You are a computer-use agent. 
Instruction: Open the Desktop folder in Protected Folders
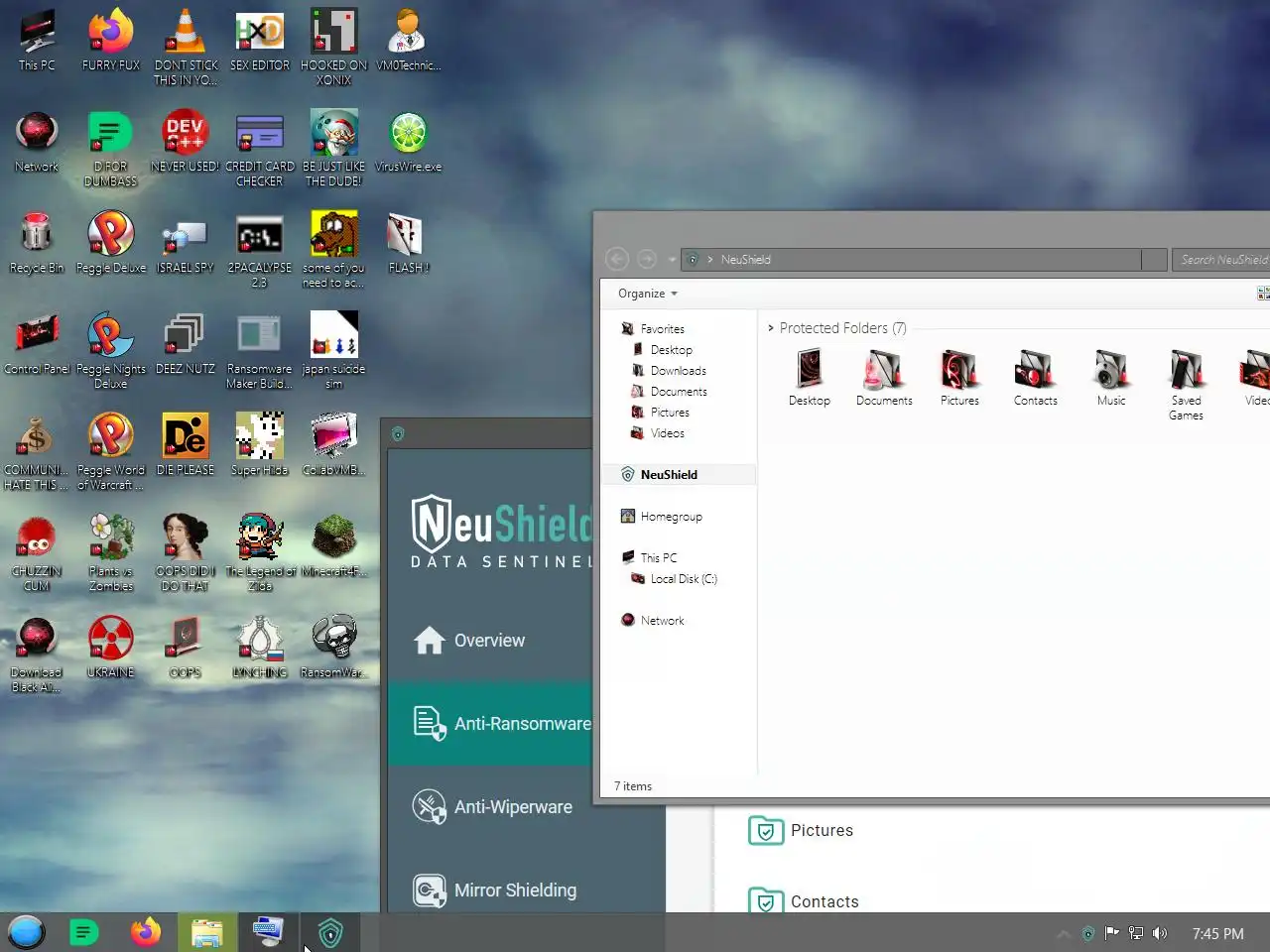(810, 378)
